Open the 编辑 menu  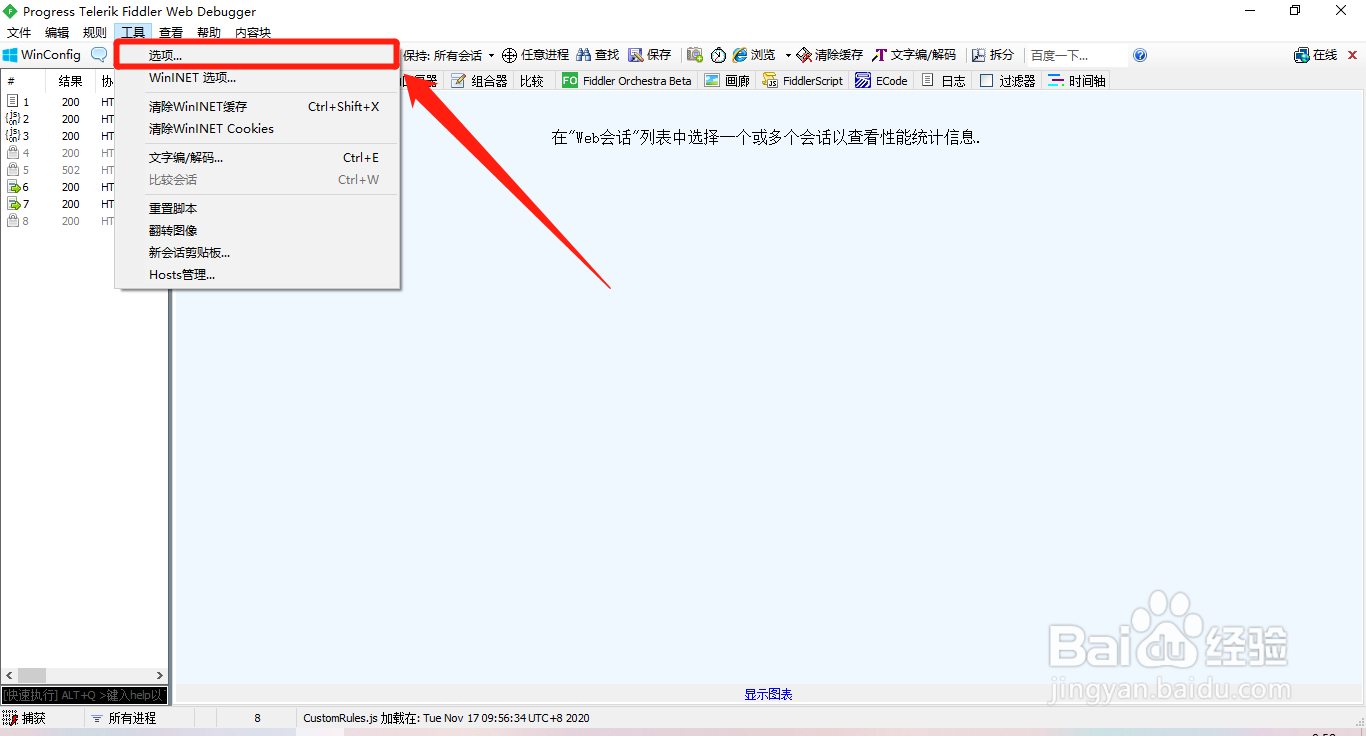pos(57,33)
